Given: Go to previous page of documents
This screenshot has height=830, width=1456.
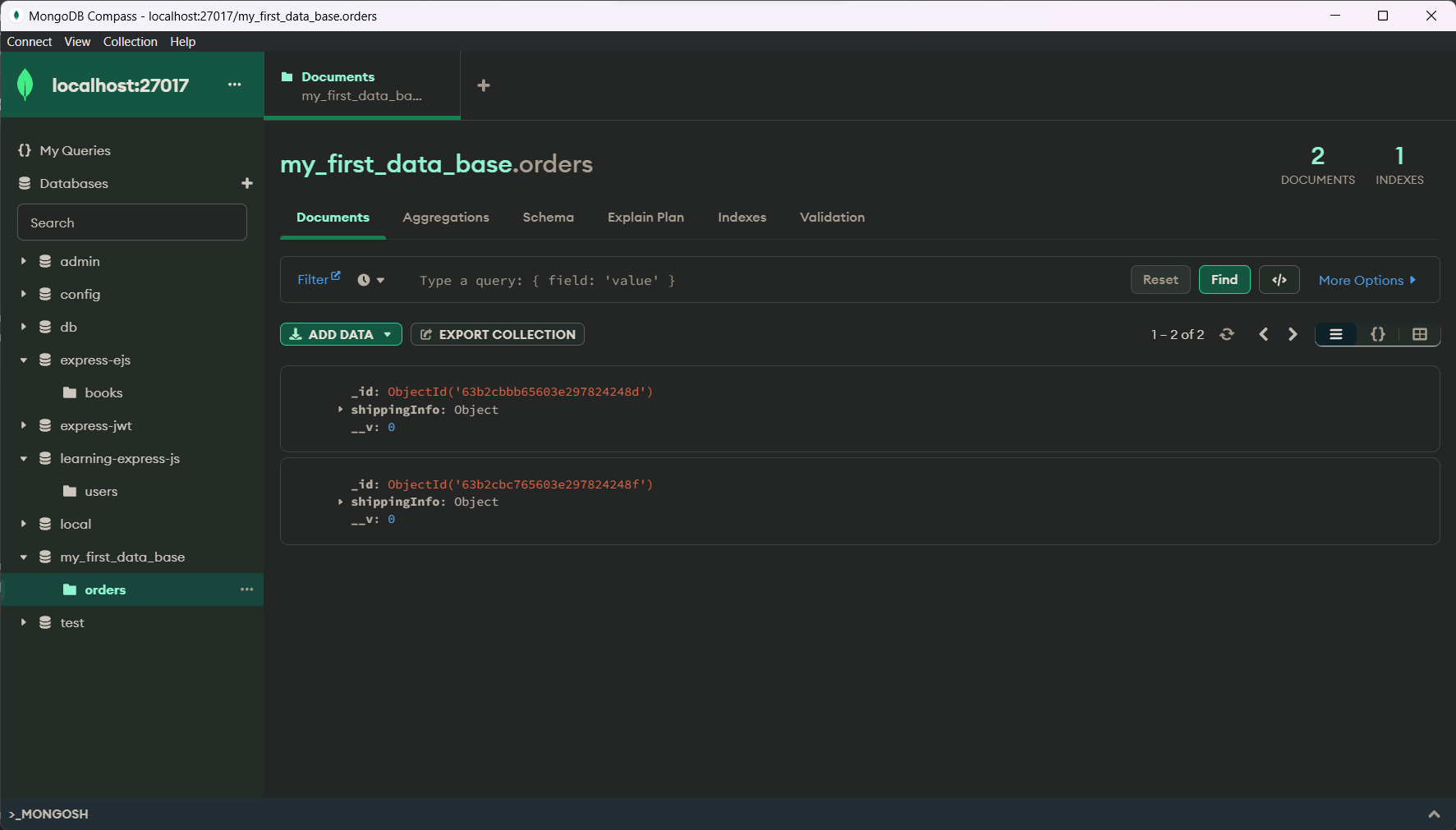Looking at the screenshot, I should point(1264,334).
